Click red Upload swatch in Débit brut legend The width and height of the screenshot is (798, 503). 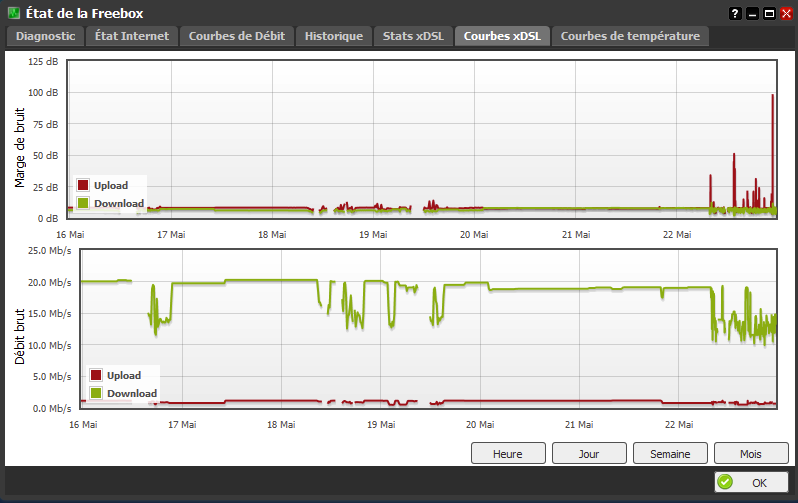pyautogui.click(x=96, y=375)
